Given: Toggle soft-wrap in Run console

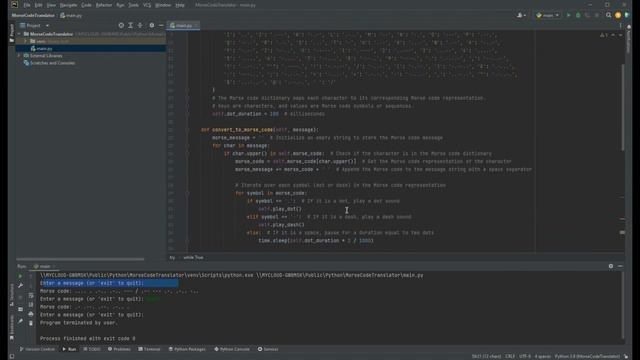Looking at the screenshot, I should (31, 295).
